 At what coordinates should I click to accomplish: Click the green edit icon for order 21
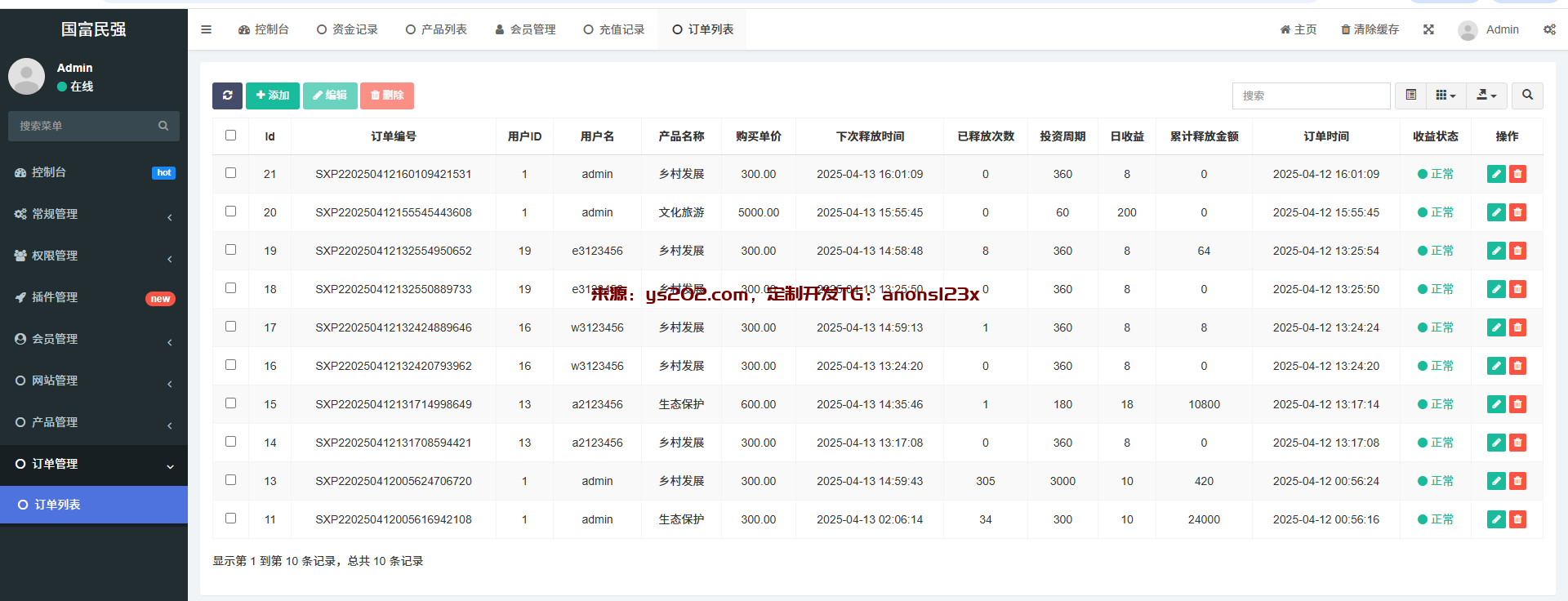1496,174
